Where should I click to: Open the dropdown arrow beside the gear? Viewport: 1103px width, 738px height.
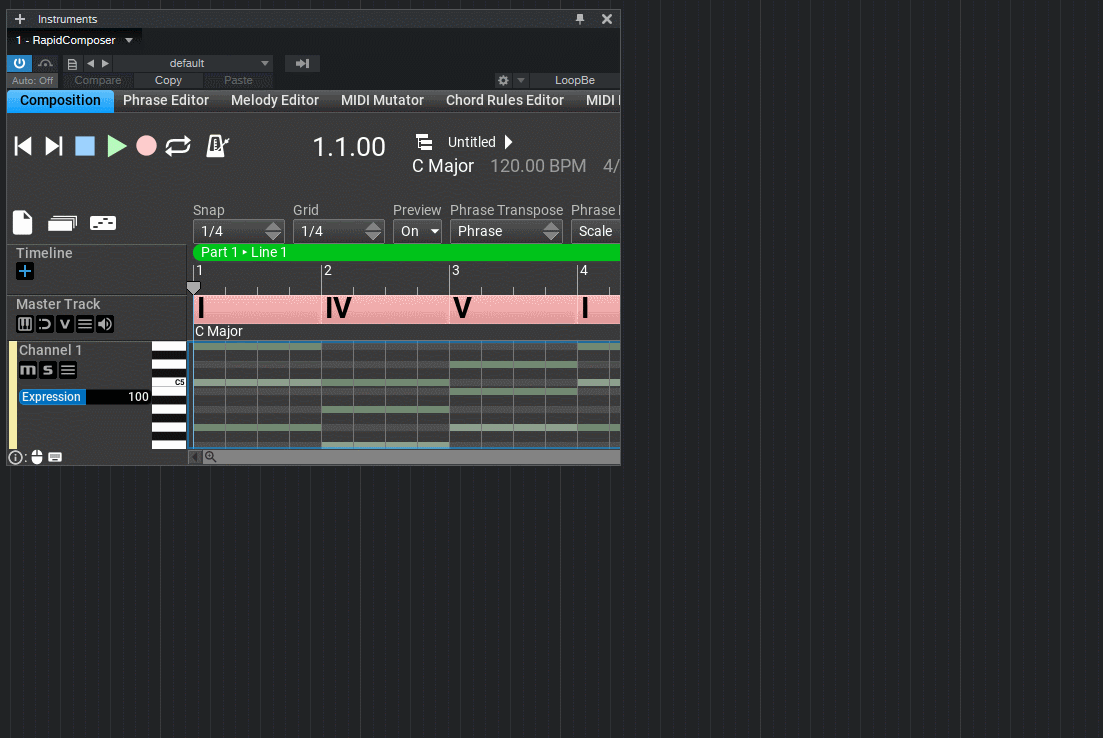coord(521,80)
